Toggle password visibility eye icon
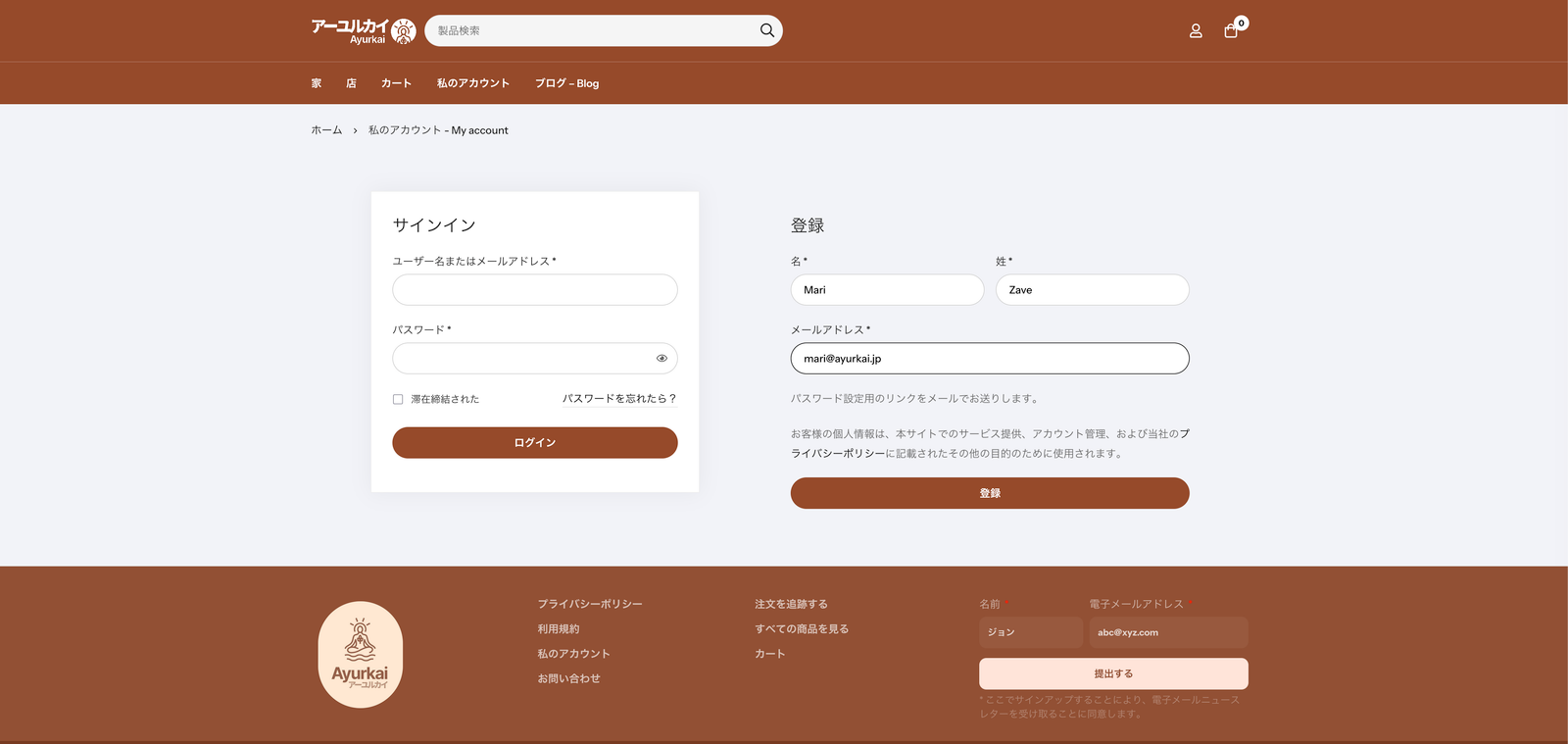1568x744 pixels. pos(661,359)
